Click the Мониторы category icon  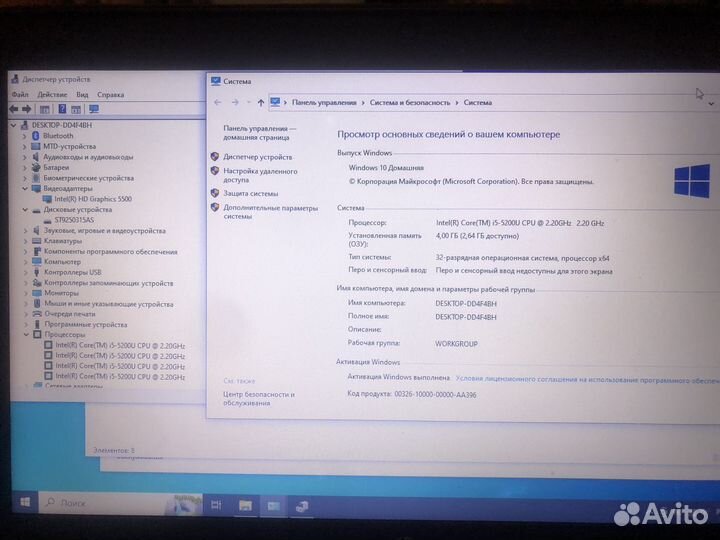[x=37, y=292]
